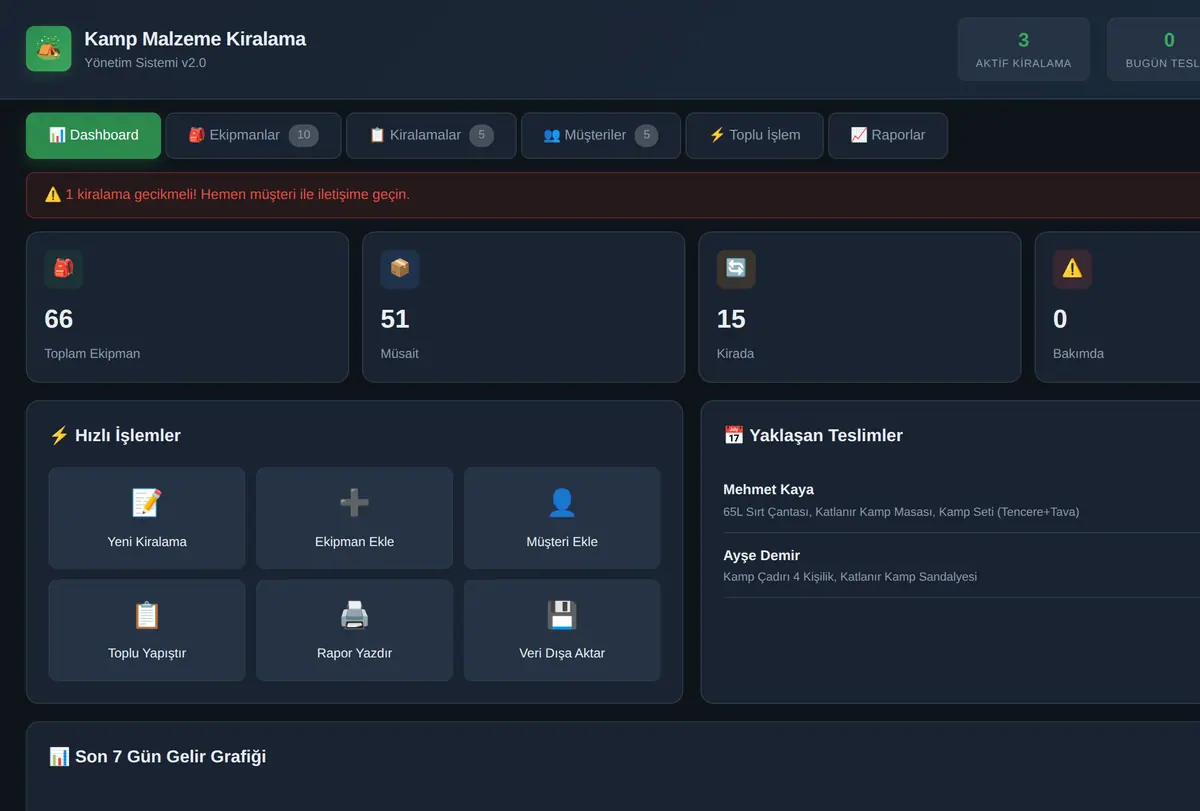This screenshot has height=811, width=1200.
Task: Click the Yeni Kiralama label
Action: click(147, 542)
